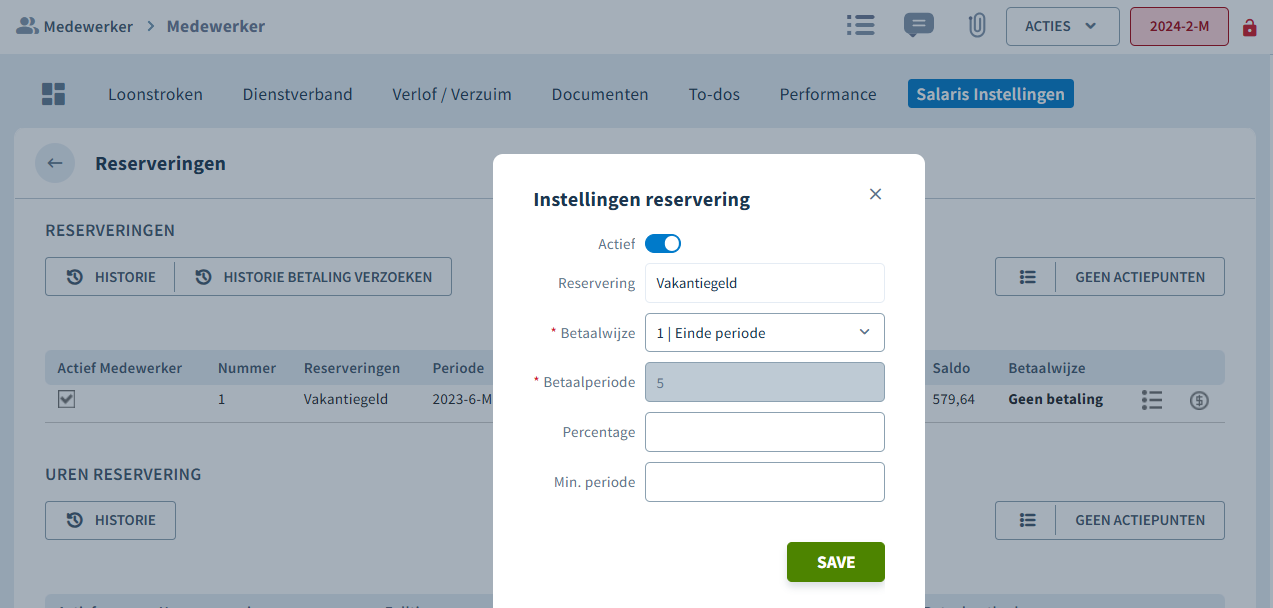1273x608 pixels.
Task: Open the chat messages icon
Action: [x=918, y=25]
